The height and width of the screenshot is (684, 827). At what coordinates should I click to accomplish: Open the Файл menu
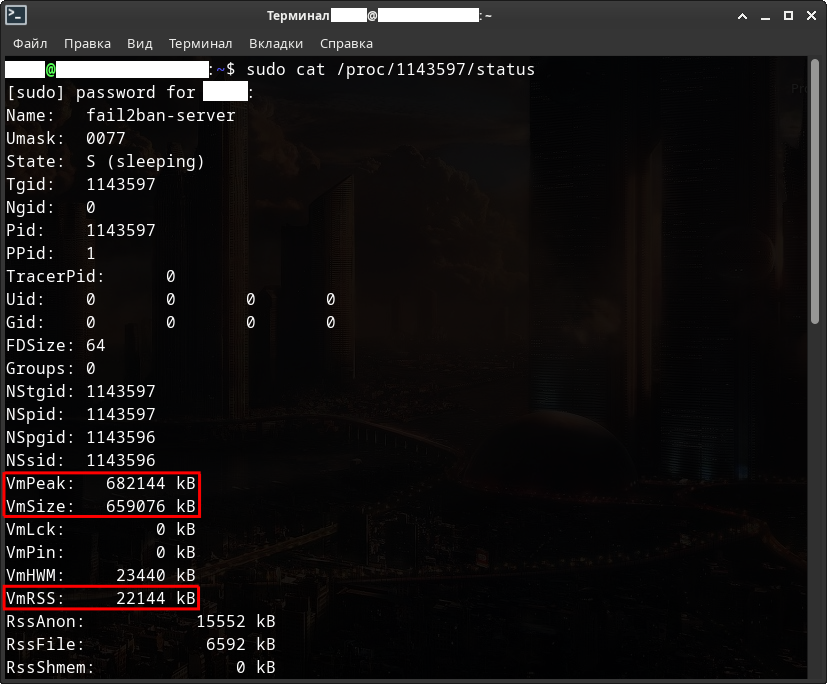tap(30, 44)
